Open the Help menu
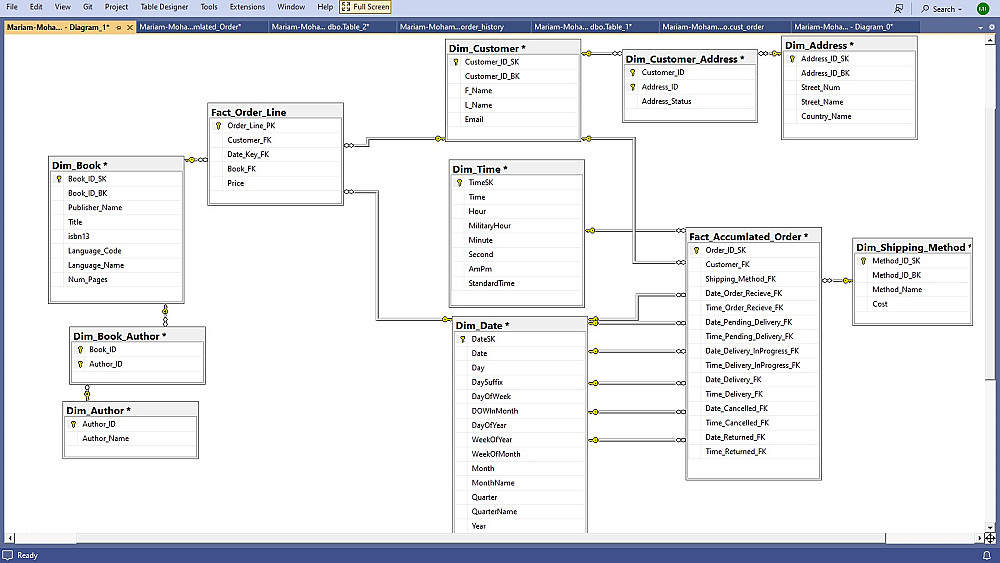Viewport: 1000px width, 563px height. click(x=325, y=7)
